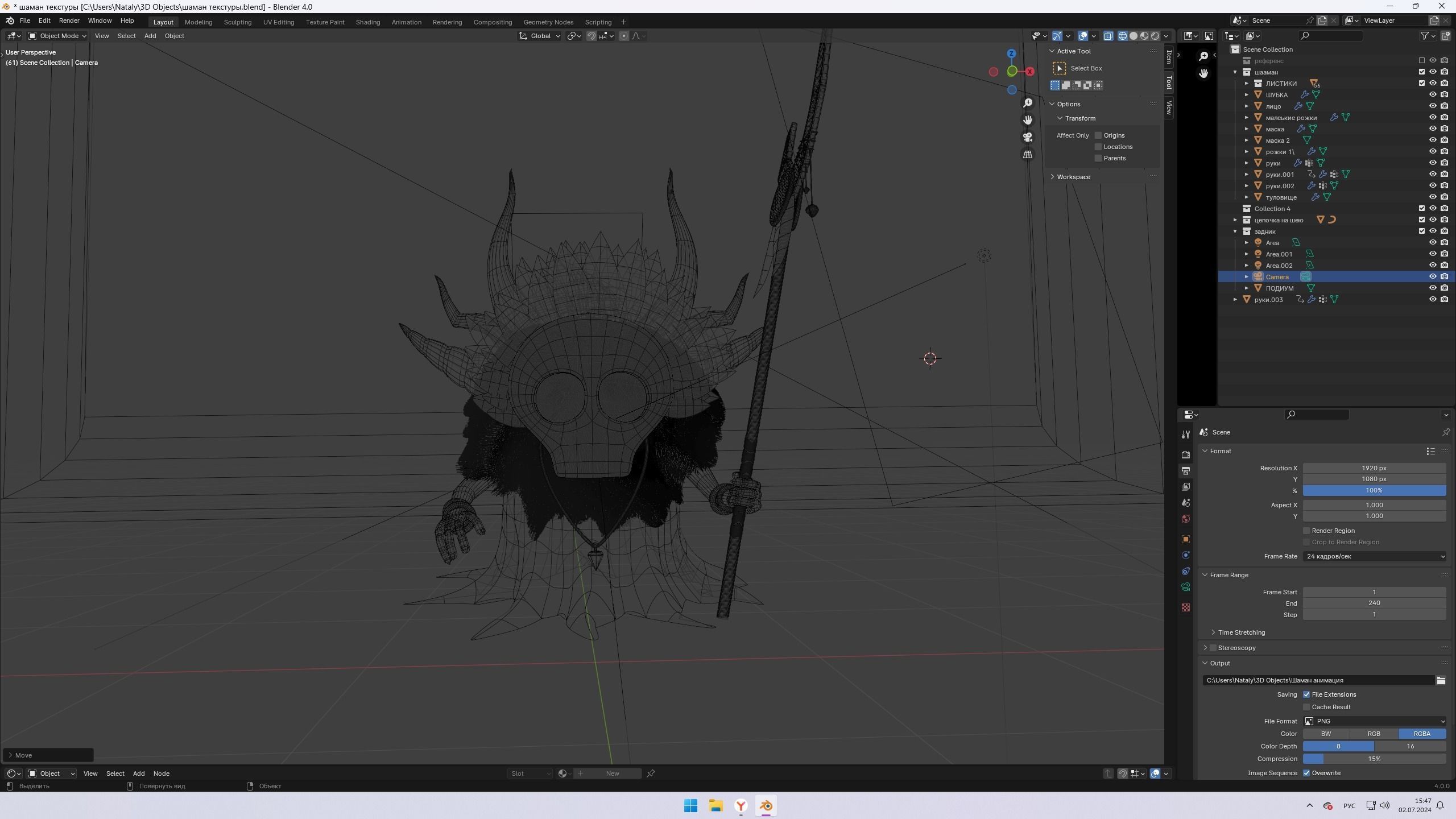Open the Render properties tab icon
The image size is (1456, 819).
click(1186, 454)
